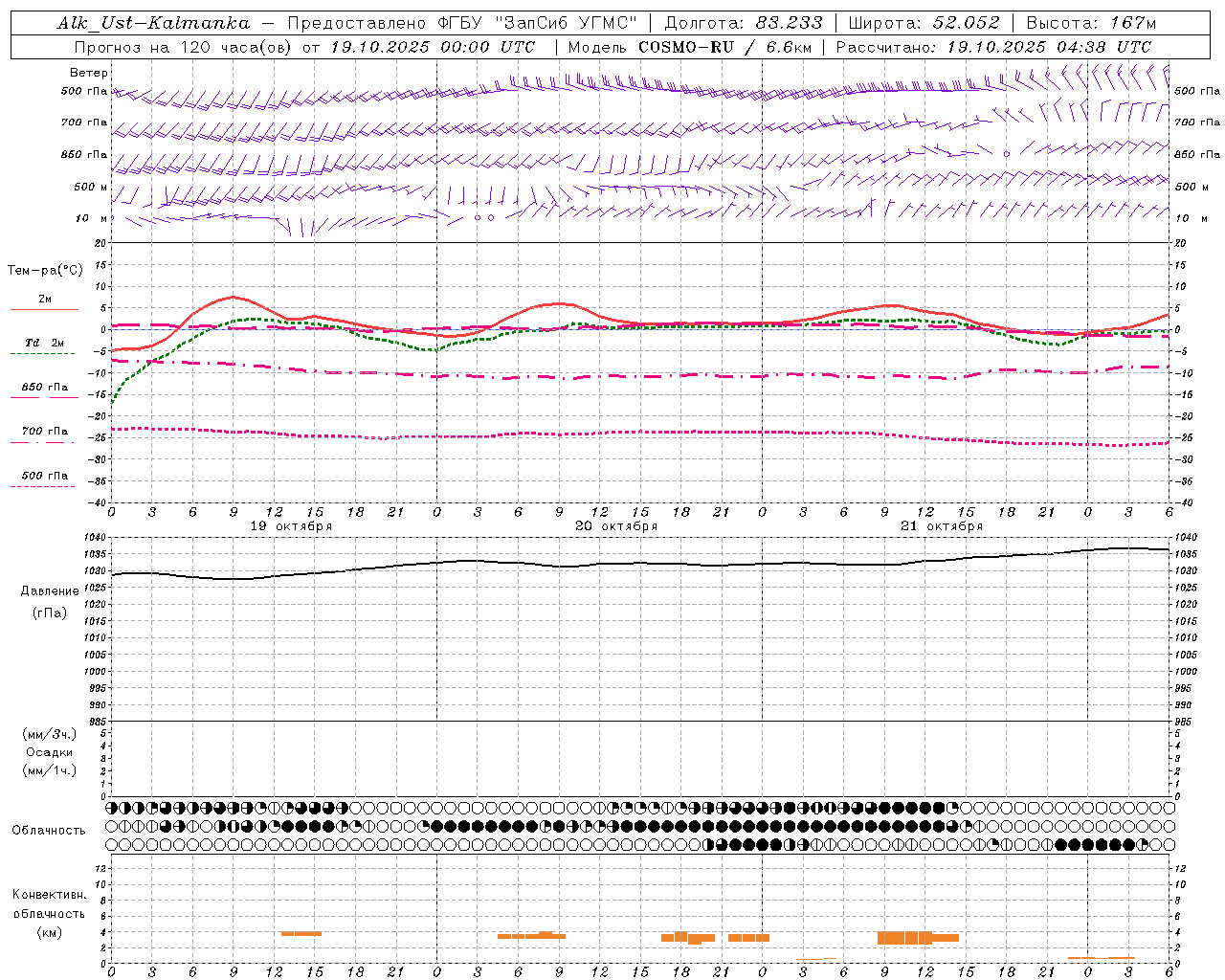The height and width of the screenshot is (980, 1225).
Task: Click the '(км)' convective cloud unit label
Action: tap(50, 932)
